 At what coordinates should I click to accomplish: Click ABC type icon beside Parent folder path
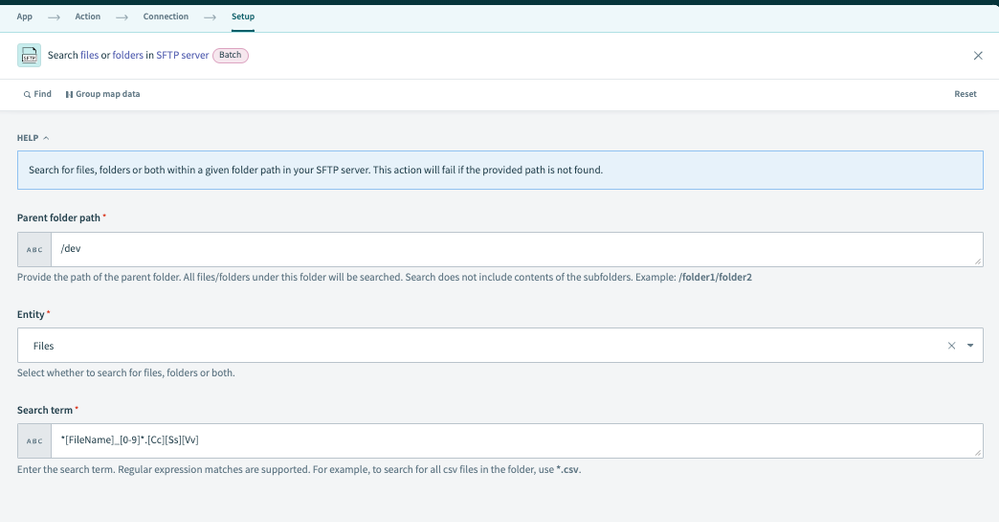coord(35,250)
